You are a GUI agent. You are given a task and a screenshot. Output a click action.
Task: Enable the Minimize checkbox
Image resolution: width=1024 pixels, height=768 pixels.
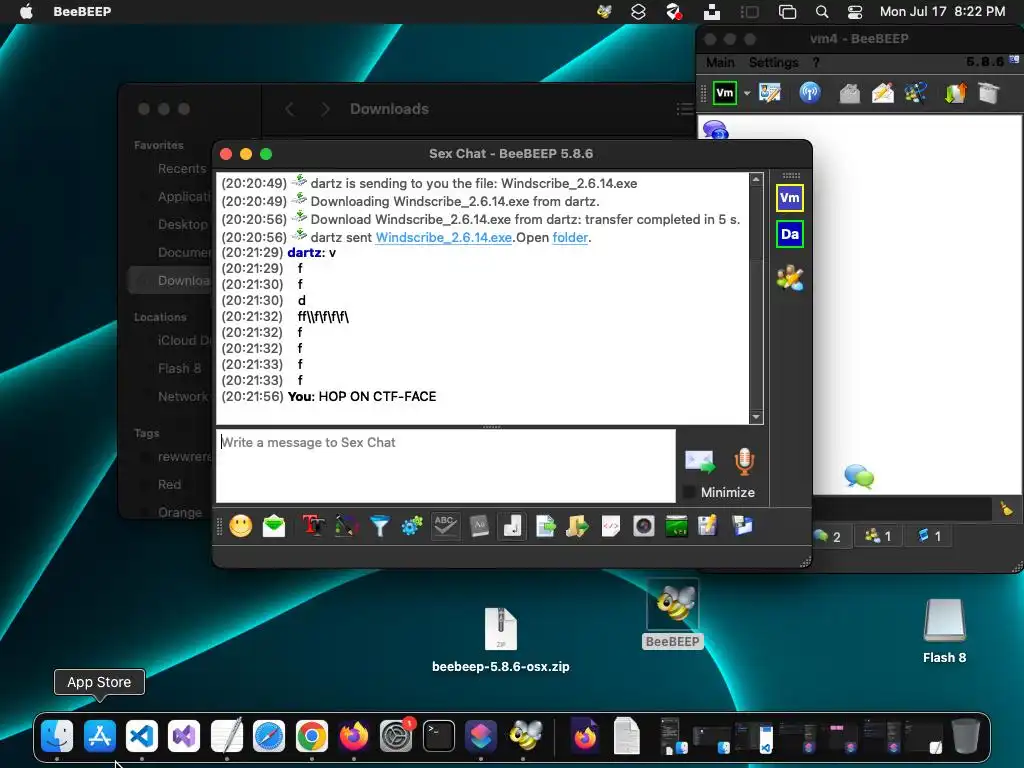tap(688, 492)
